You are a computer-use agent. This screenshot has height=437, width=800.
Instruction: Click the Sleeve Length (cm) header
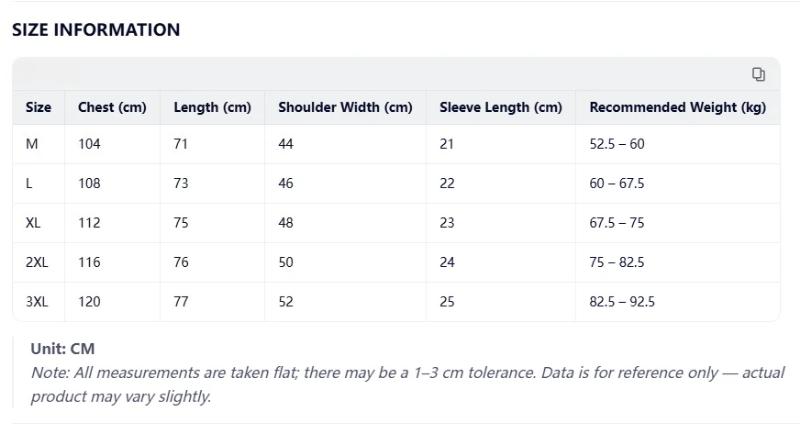[500, 107]
